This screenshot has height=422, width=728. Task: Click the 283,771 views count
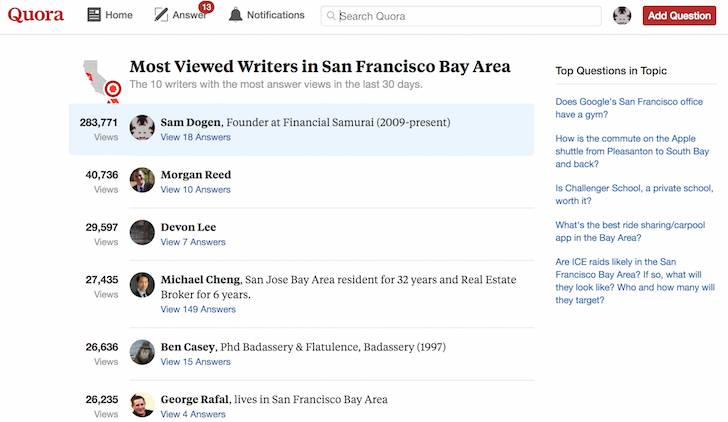(98, 123)
